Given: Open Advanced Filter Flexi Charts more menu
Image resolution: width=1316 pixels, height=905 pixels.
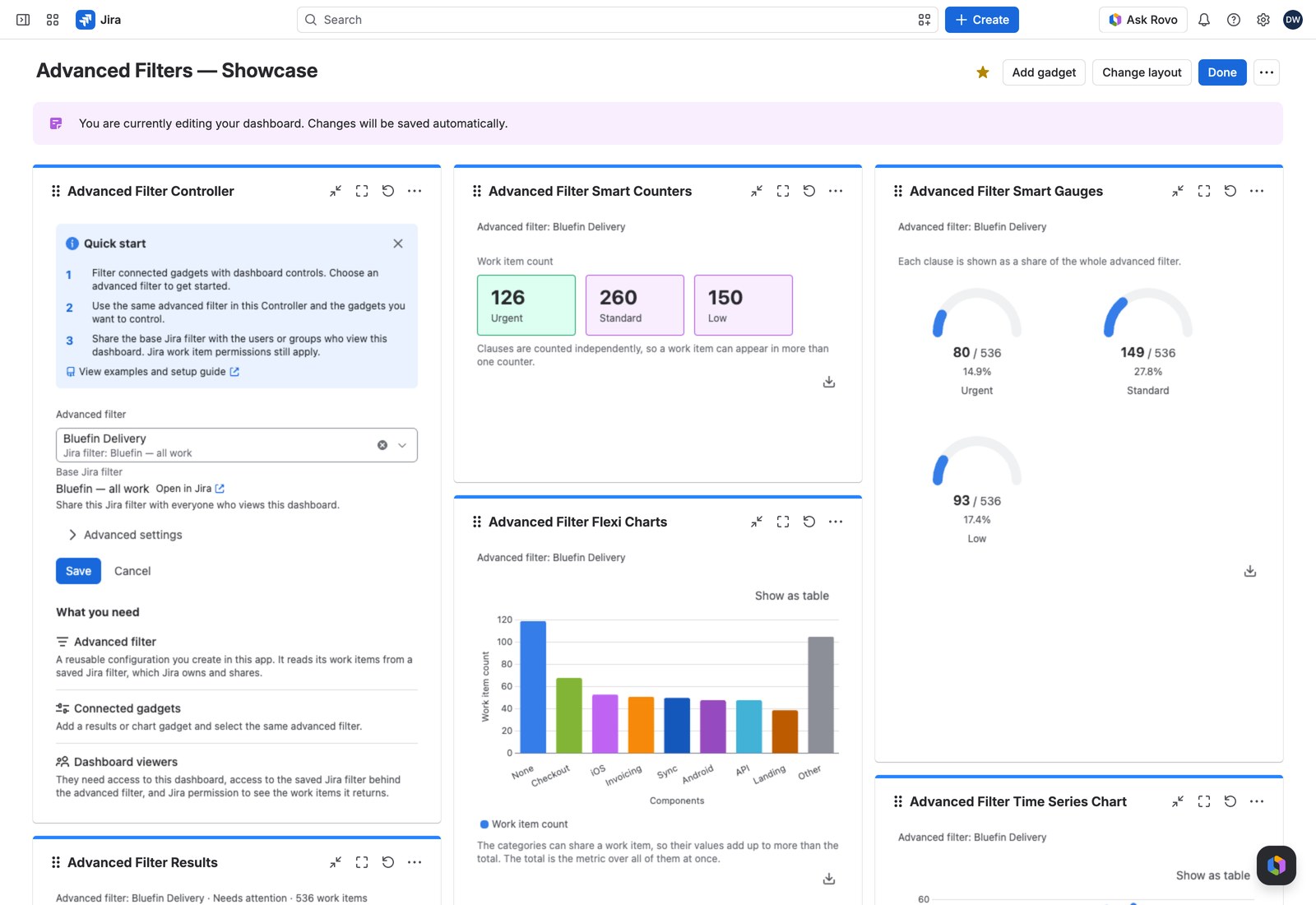Looking at the screenshot, I should [x=836, y=522].
